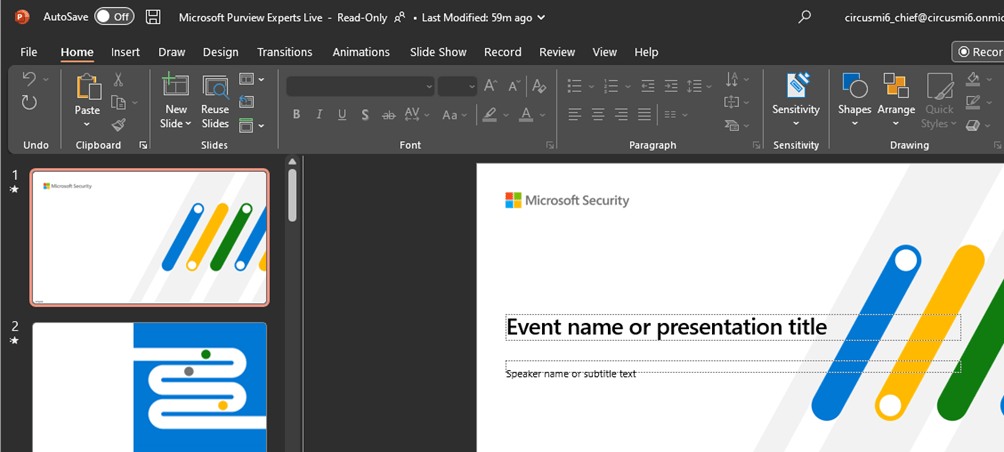Click the Paste clipboard icon
The image size is (1004, 452).
pos(88,89)
